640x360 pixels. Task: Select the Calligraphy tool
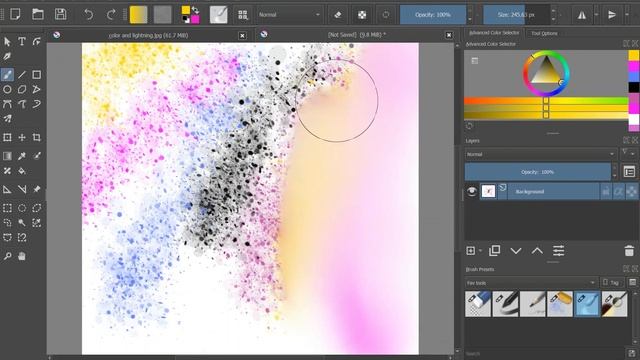[x=7, y=56]
